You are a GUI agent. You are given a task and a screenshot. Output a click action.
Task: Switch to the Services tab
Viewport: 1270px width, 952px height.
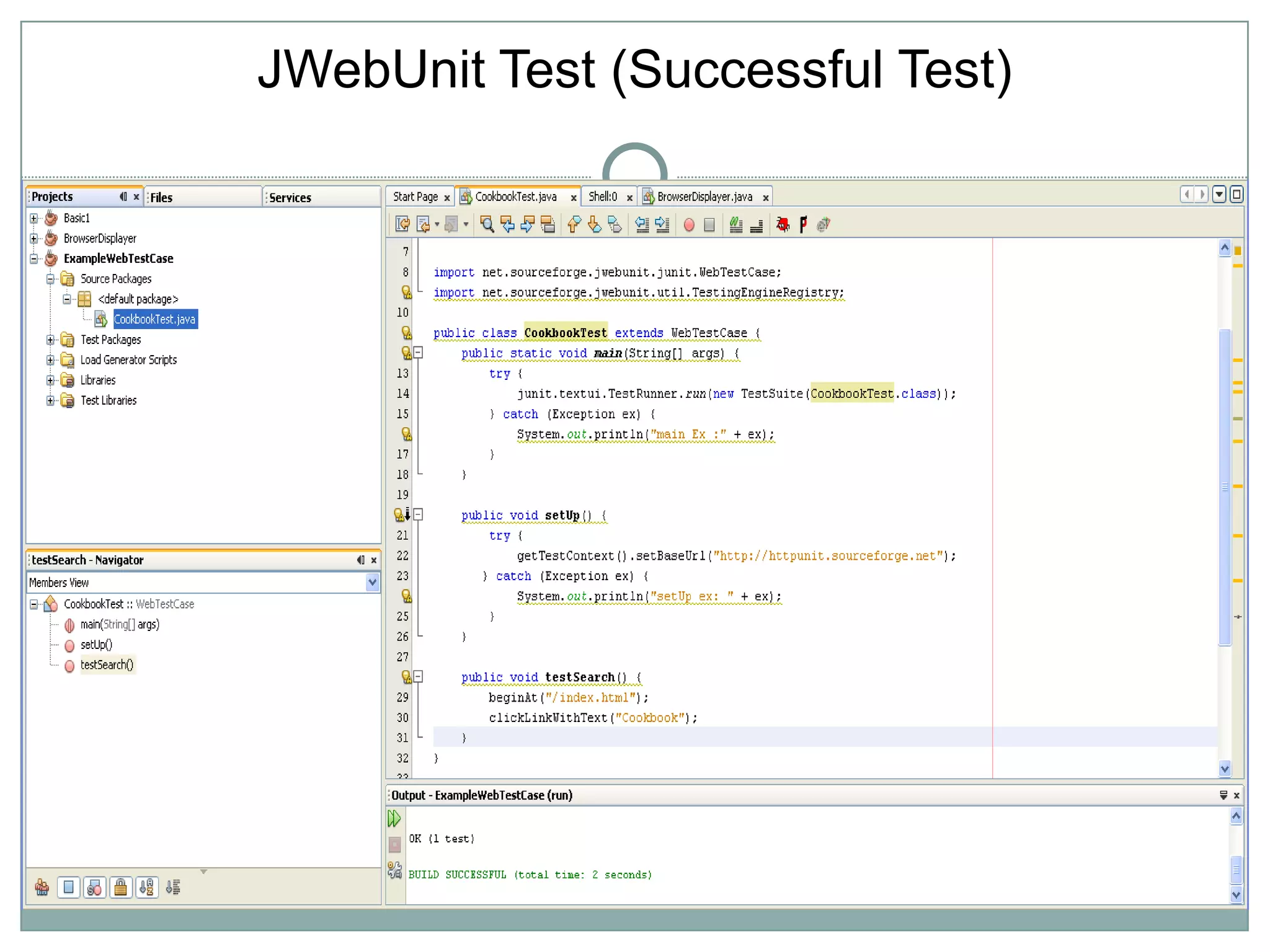pos(290,198)
